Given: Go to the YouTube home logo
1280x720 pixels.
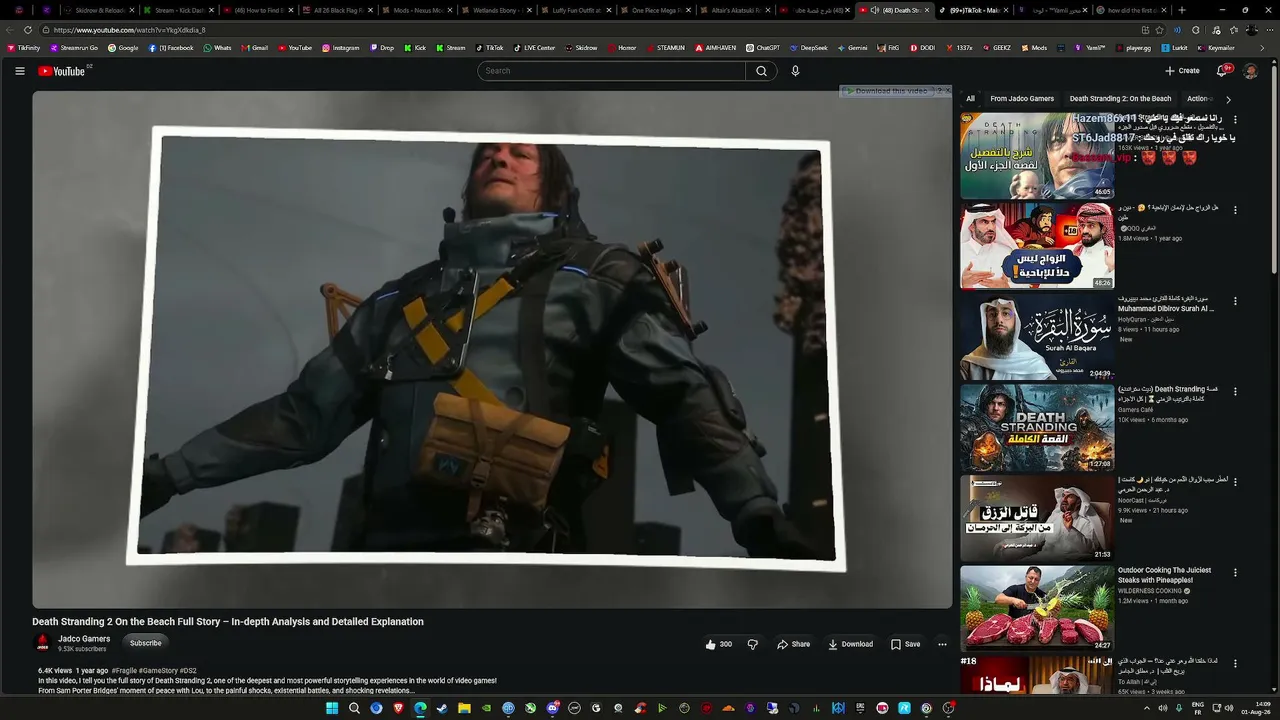Looking at the screenshot, I should [62, 71].
